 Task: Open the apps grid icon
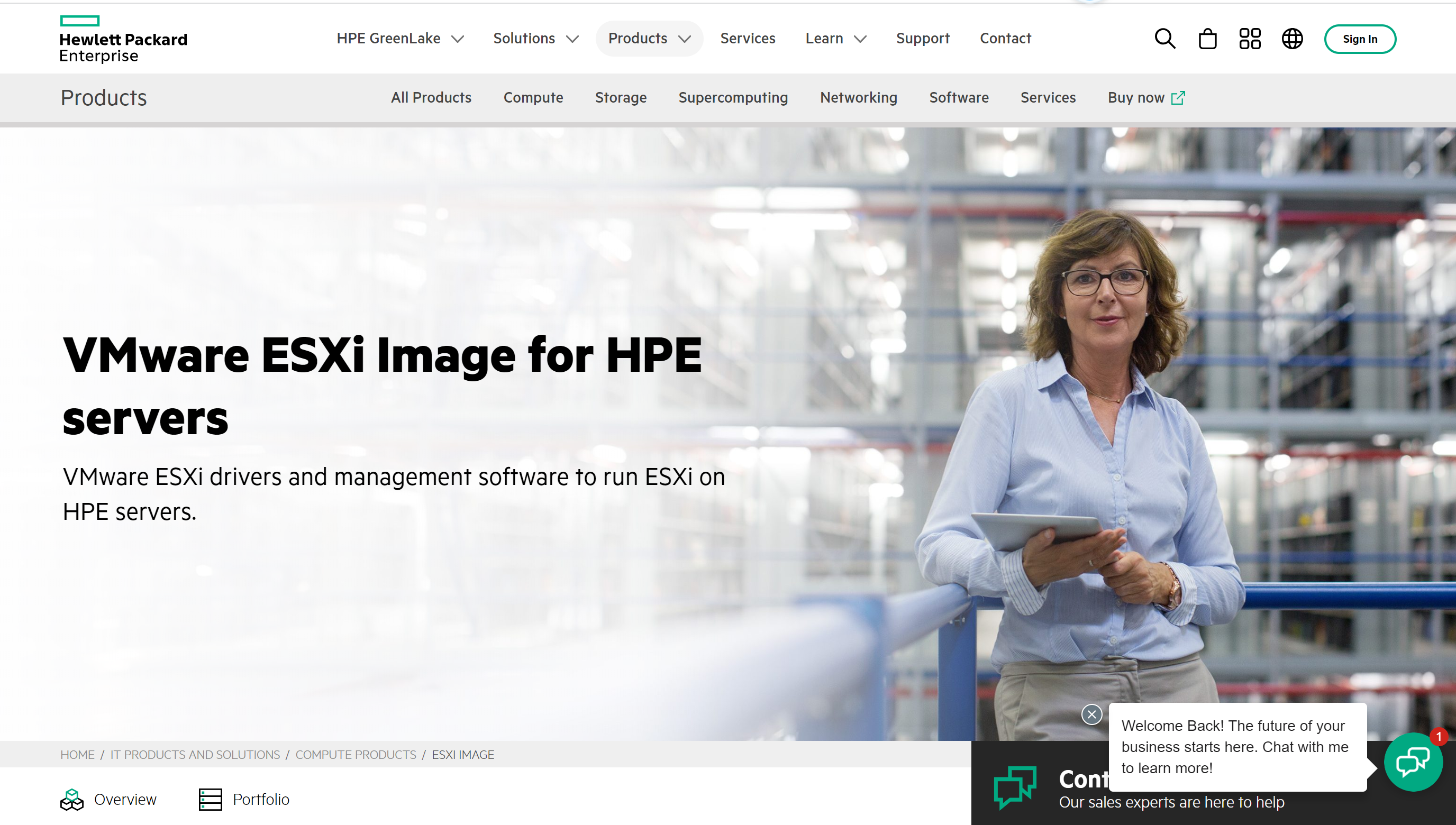click(x=1250, y=39)
